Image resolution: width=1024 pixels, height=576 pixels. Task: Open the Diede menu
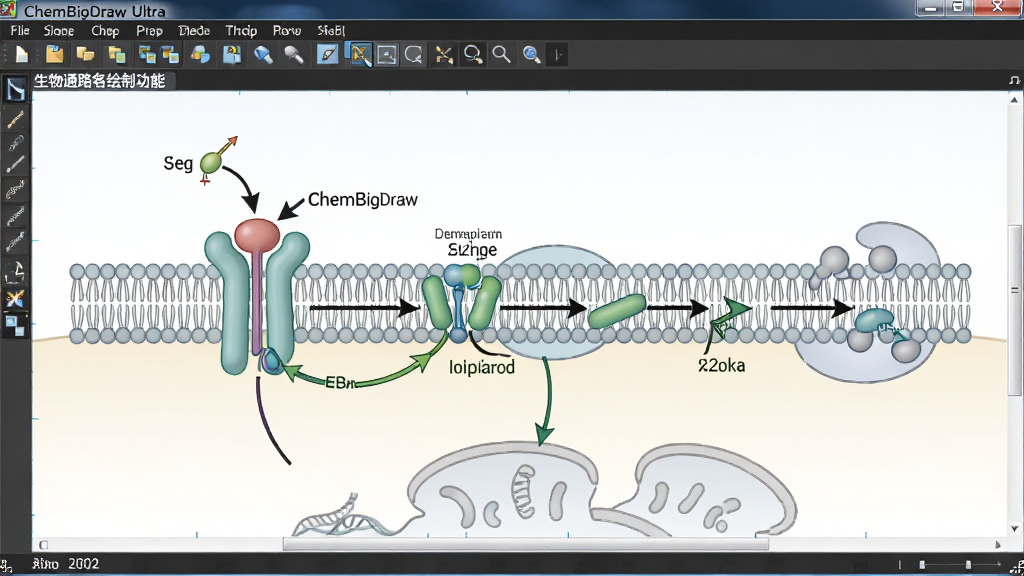pos(194,31)
